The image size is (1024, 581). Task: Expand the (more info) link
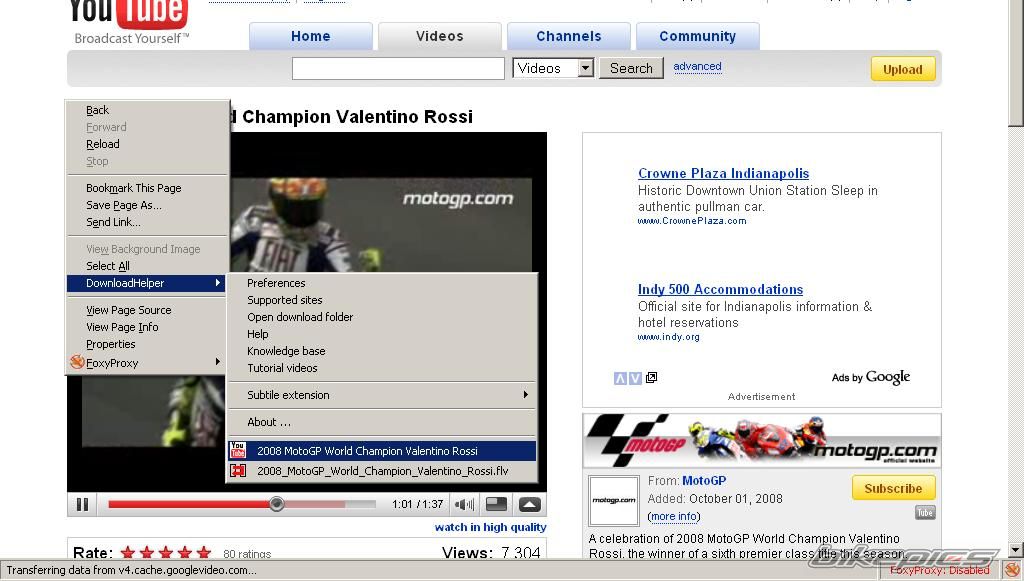[674, 516]
